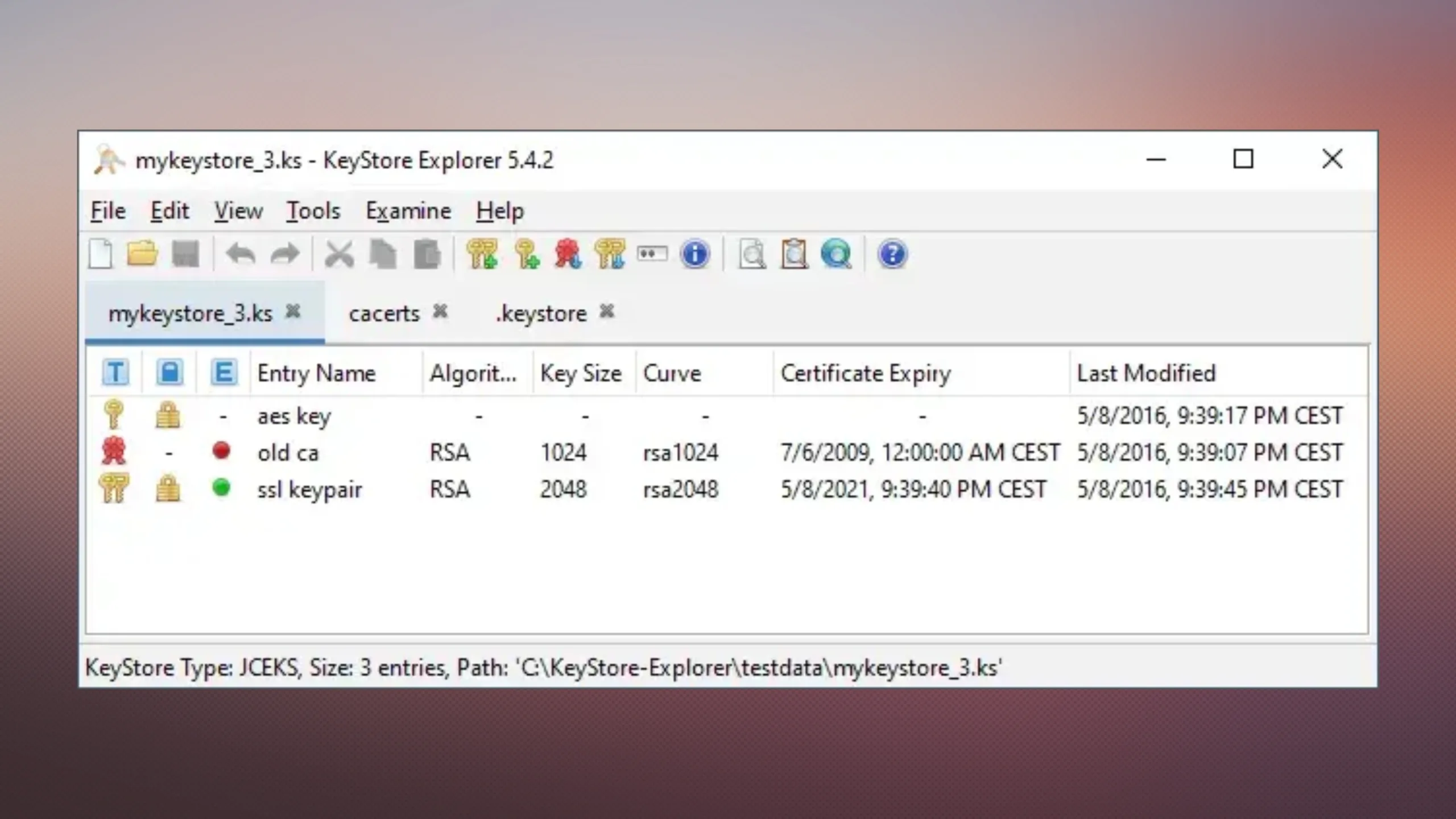The height and width of the screenshot is (819, 1456).
Task: Click the Examine Clipboard icon
Action: coord(795,254)
